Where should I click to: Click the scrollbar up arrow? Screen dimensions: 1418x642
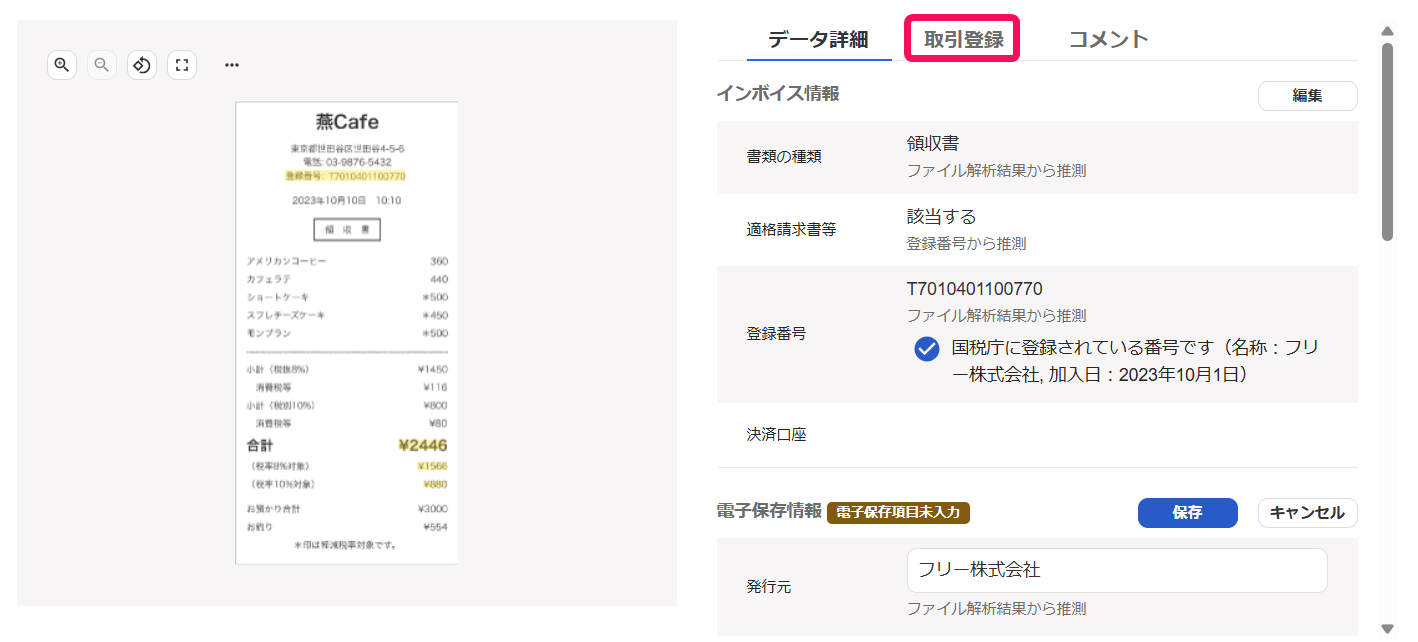click(x=1387, y=31)
